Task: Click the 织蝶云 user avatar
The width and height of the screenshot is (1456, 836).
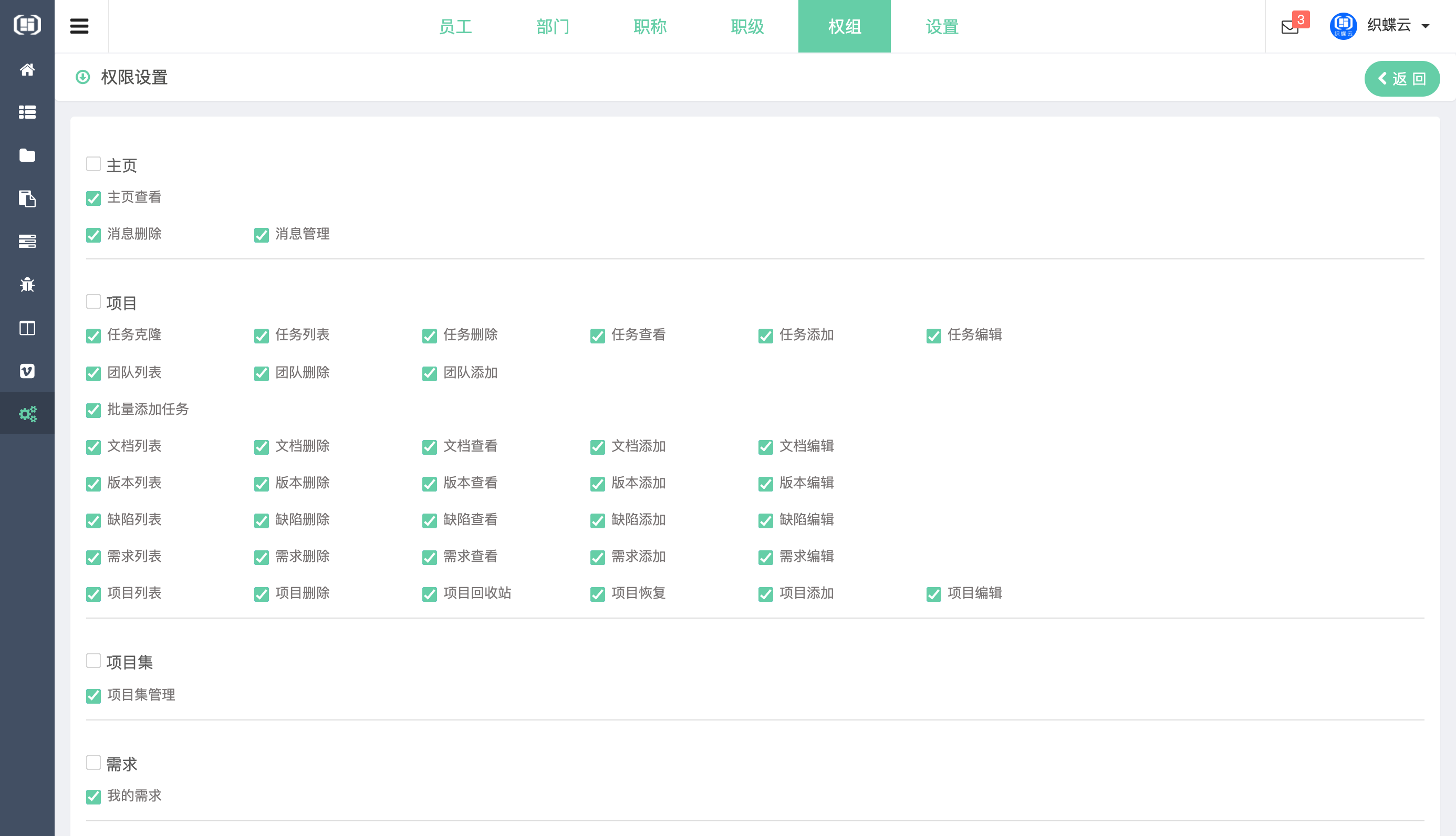Action: [x=1343, y=26]
